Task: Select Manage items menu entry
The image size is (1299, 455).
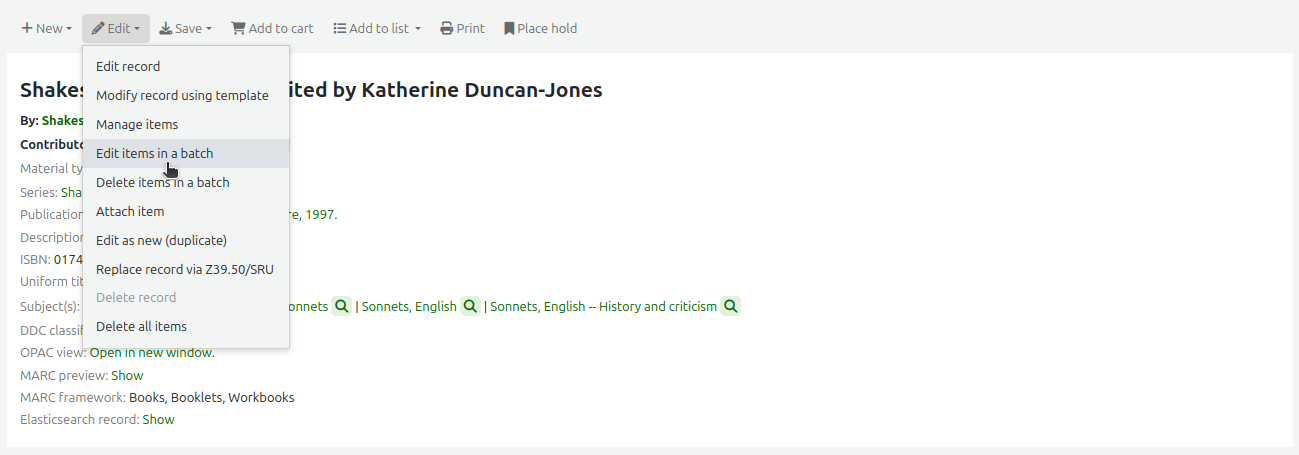Action: click(137, 125)
